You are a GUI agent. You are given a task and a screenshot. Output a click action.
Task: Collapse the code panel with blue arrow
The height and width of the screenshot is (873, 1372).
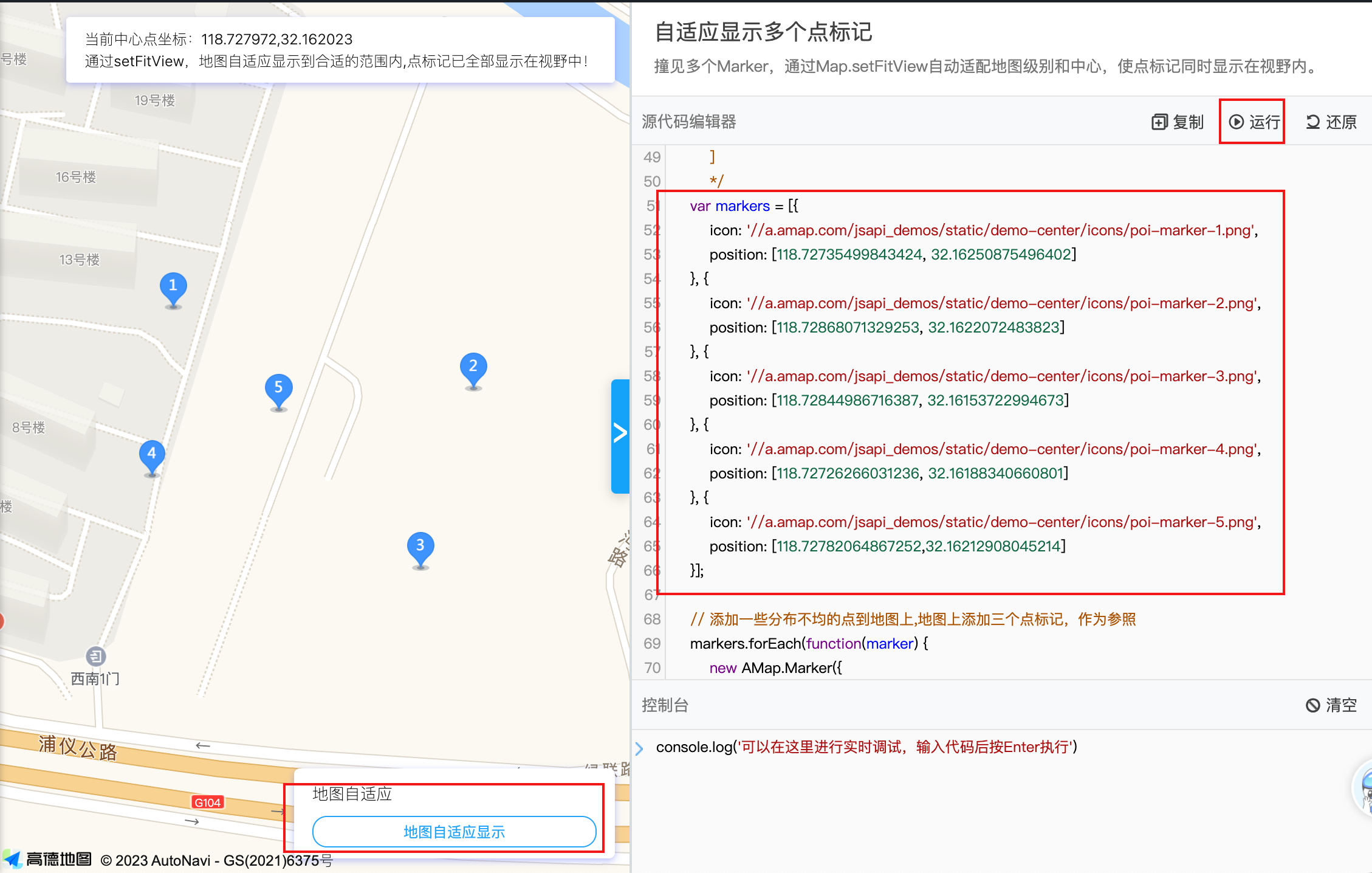coord(620,434)
